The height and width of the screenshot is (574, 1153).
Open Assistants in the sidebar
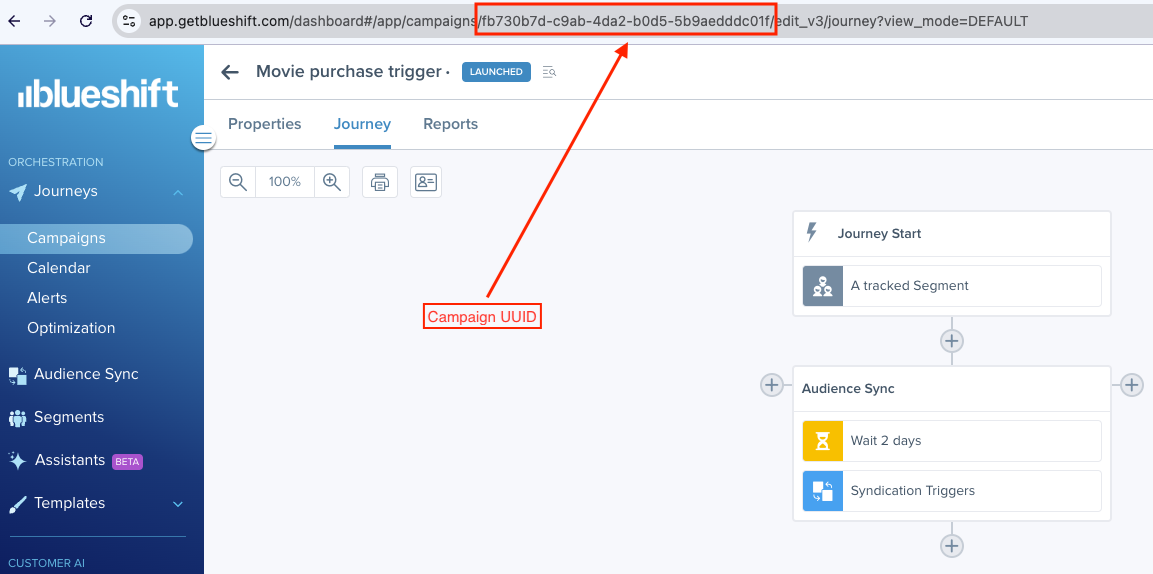point(70,460)
